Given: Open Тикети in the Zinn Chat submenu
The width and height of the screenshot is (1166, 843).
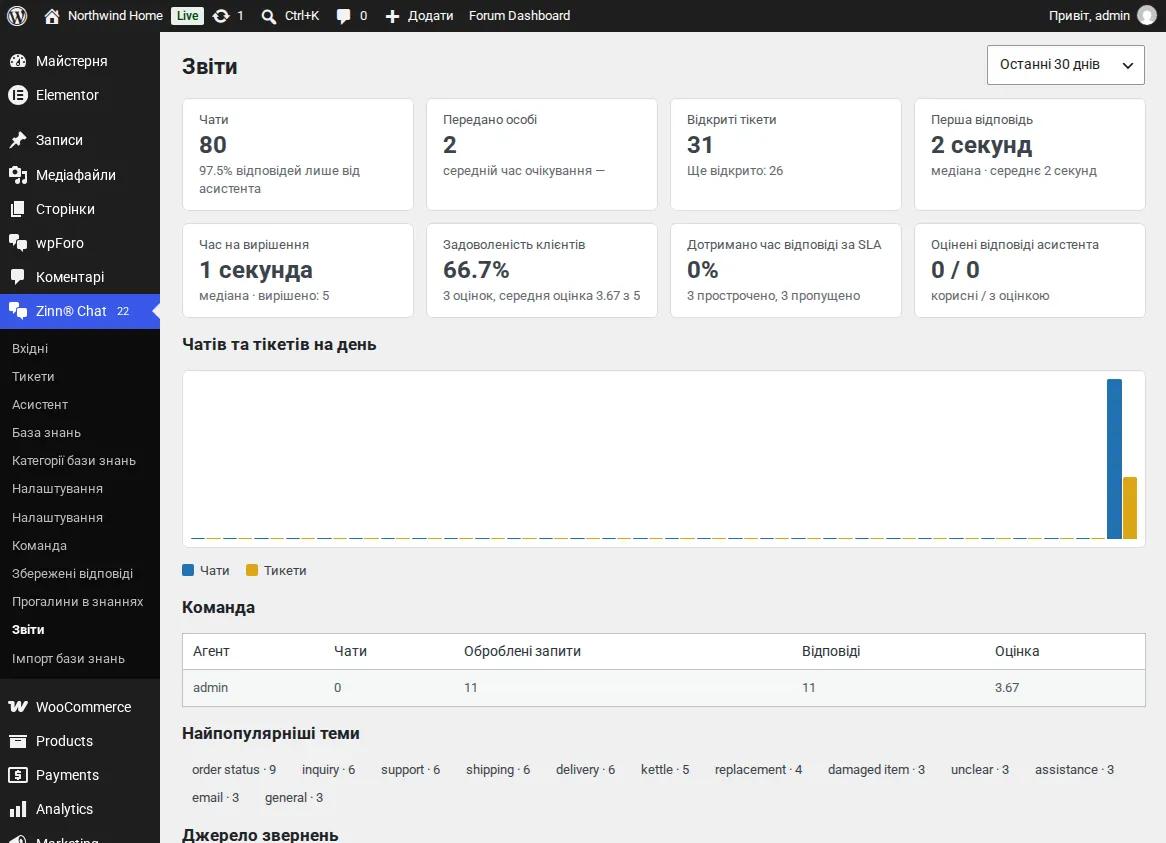Looking at the screenshot, I should coord(33,377).
